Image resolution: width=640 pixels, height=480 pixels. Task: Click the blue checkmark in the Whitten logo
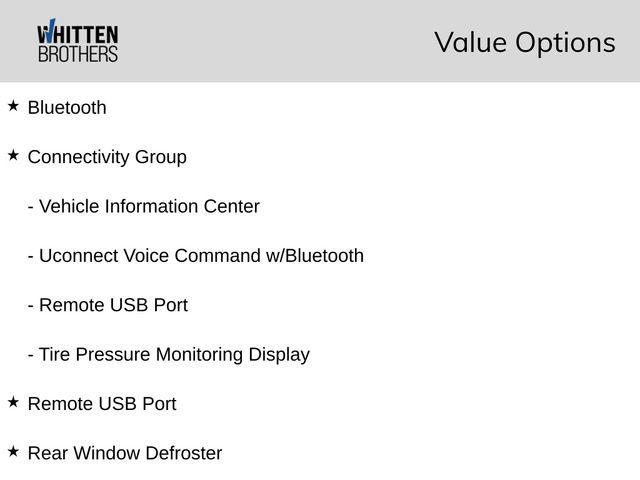point(49,30)
